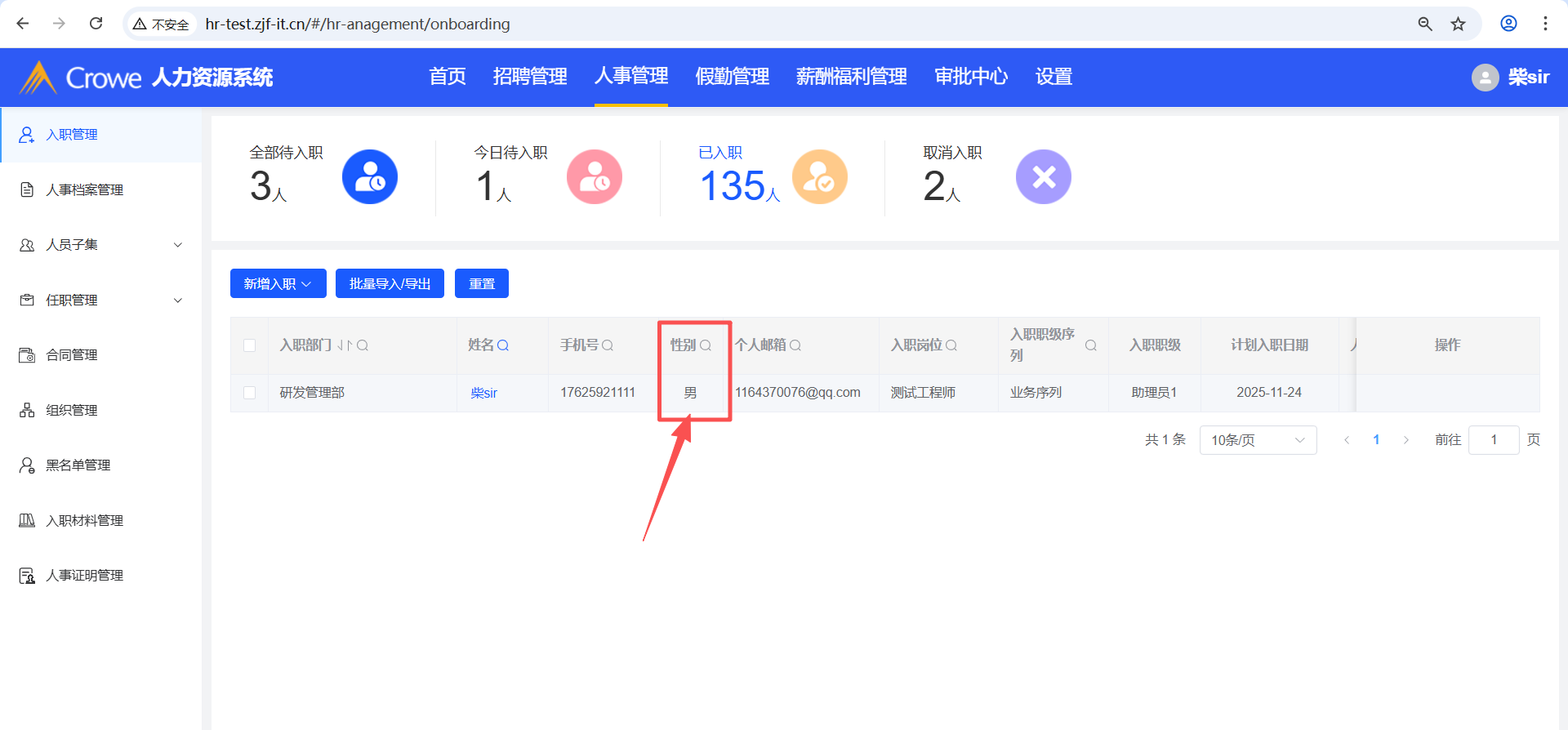Open 招聘管理 in the top navigation
Viewport: 1568px width, 730px height.
[530, 77]
